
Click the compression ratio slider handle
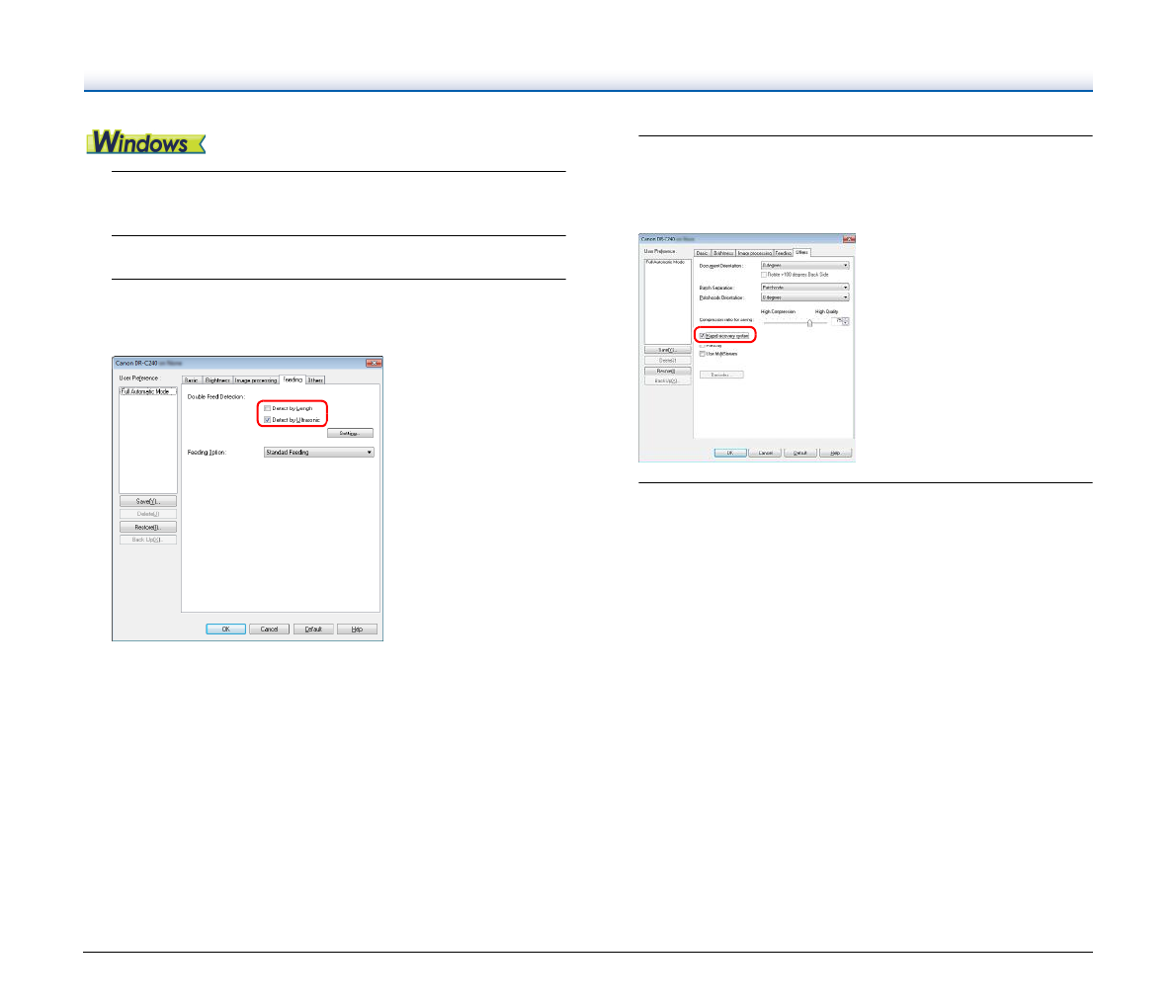[x=810, y=322]
